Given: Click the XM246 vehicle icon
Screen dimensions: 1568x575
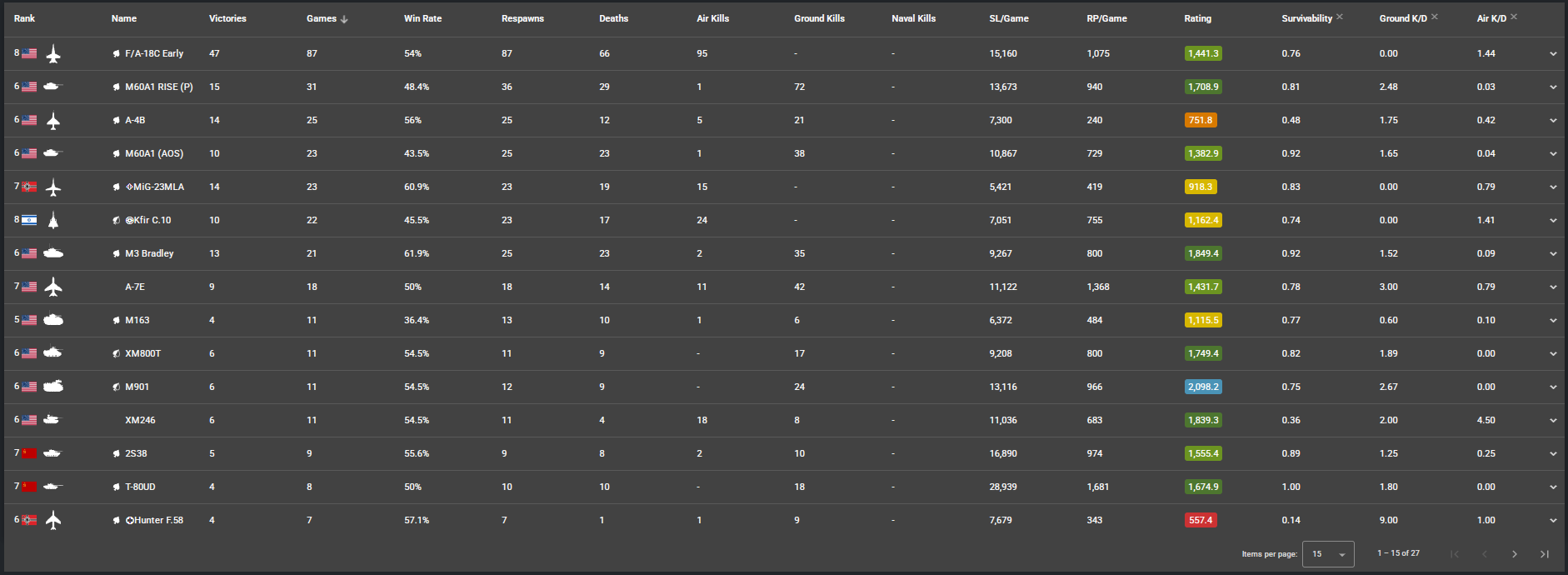Looking at the screenshot, I should tap(53, 420).
